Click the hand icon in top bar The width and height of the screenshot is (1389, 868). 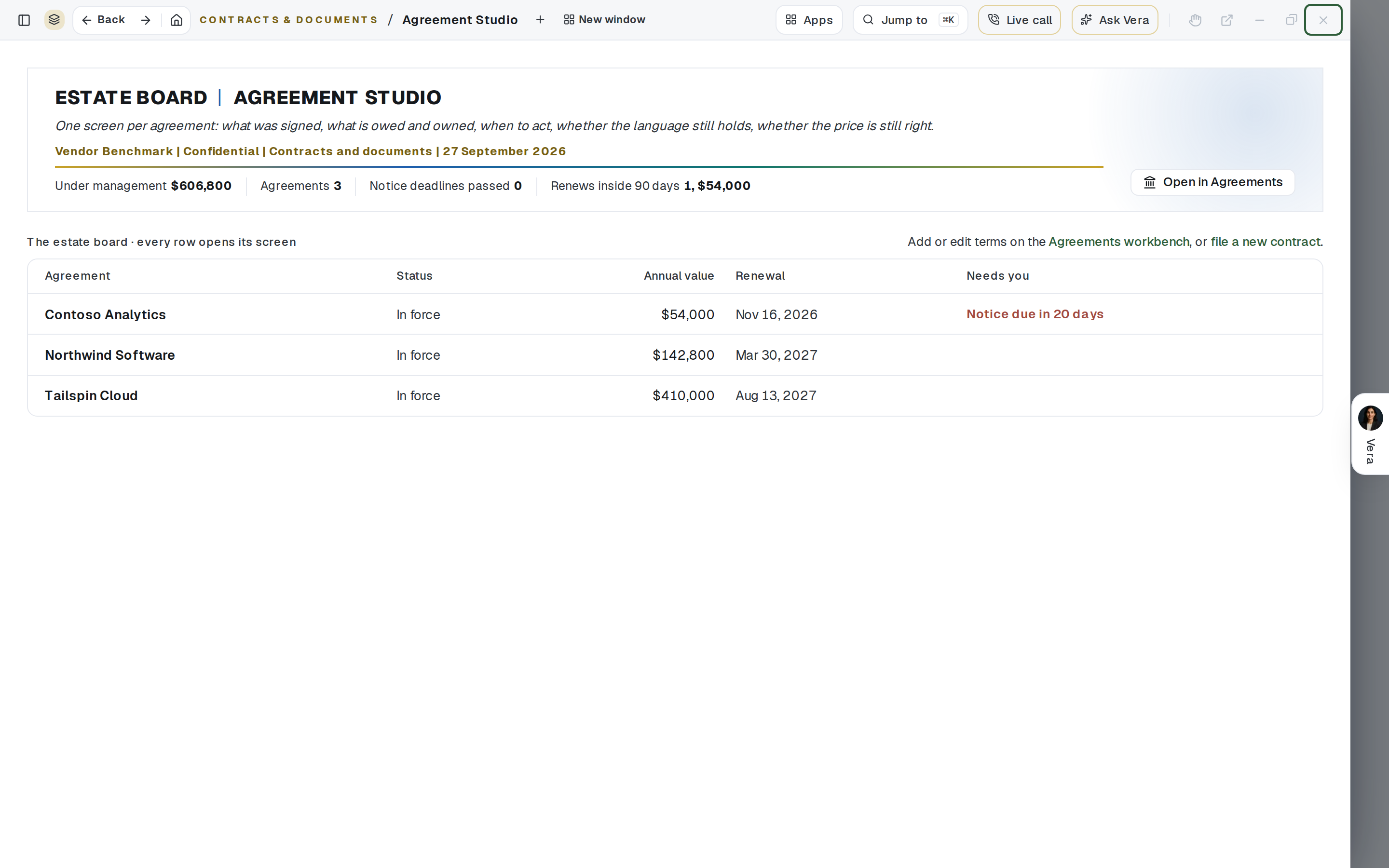[x=1195, y=20]
